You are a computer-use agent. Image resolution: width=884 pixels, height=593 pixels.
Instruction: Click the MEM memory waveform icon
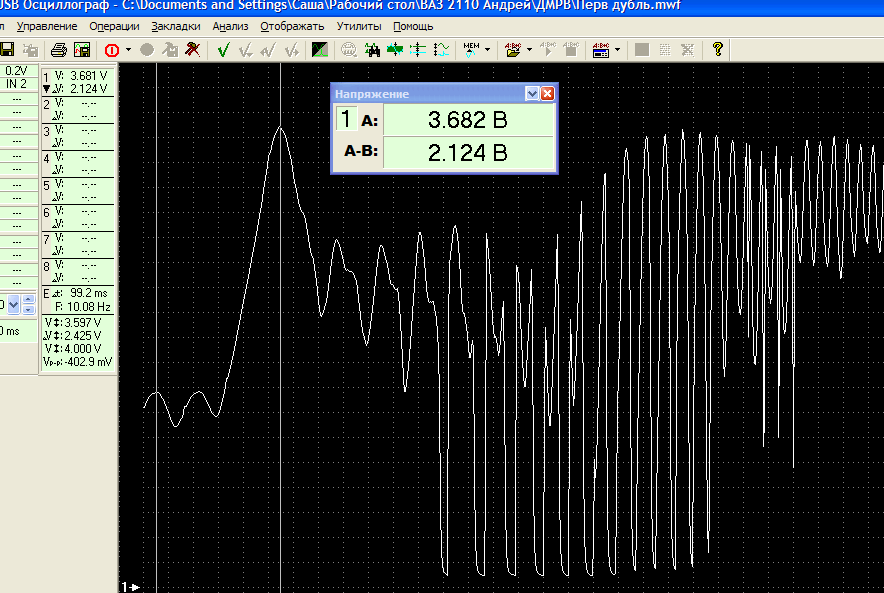click(471, 50)
